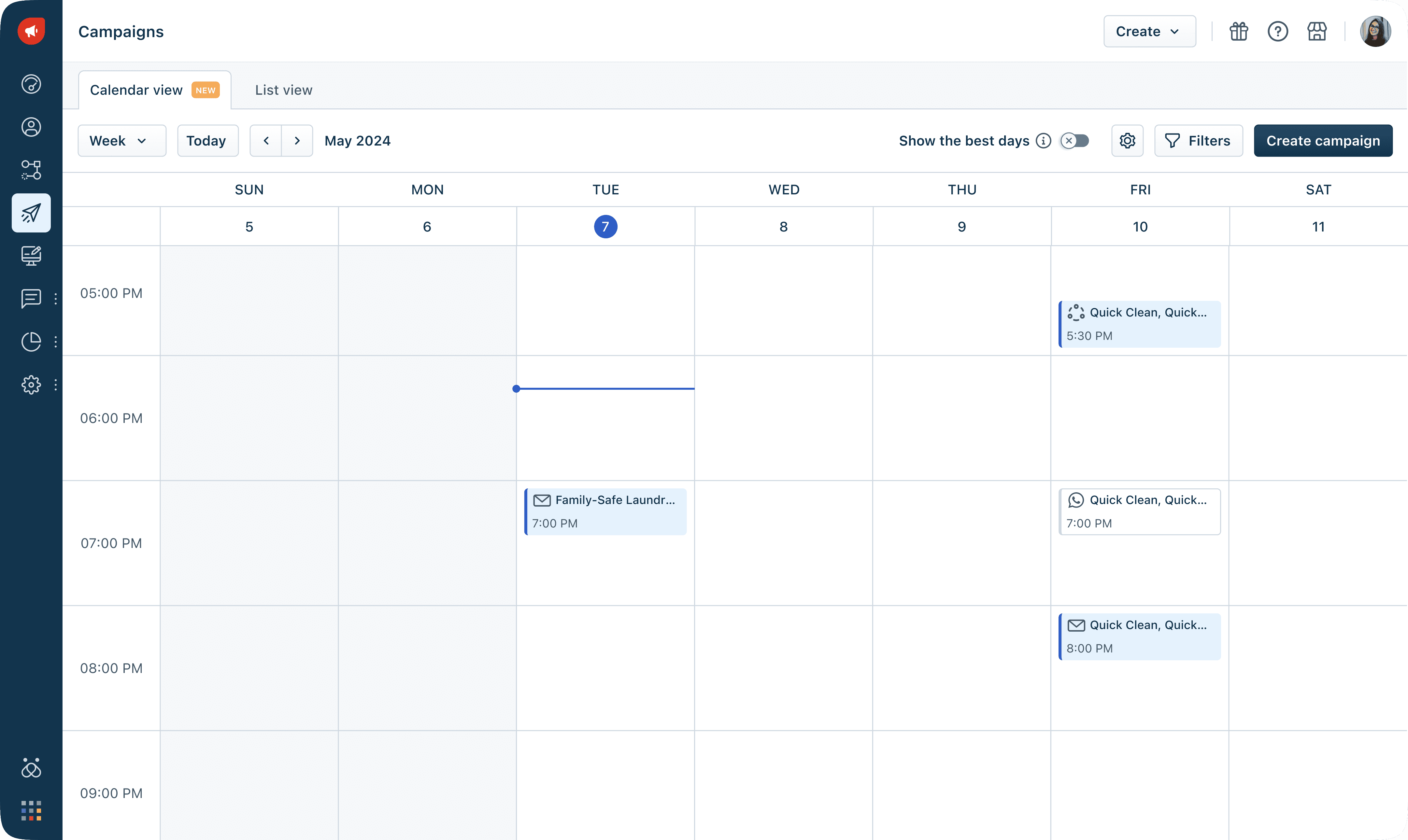Open the gift rewards icon
Viewport: 1408px width, 840px height.
click(x=1238, y=32)
